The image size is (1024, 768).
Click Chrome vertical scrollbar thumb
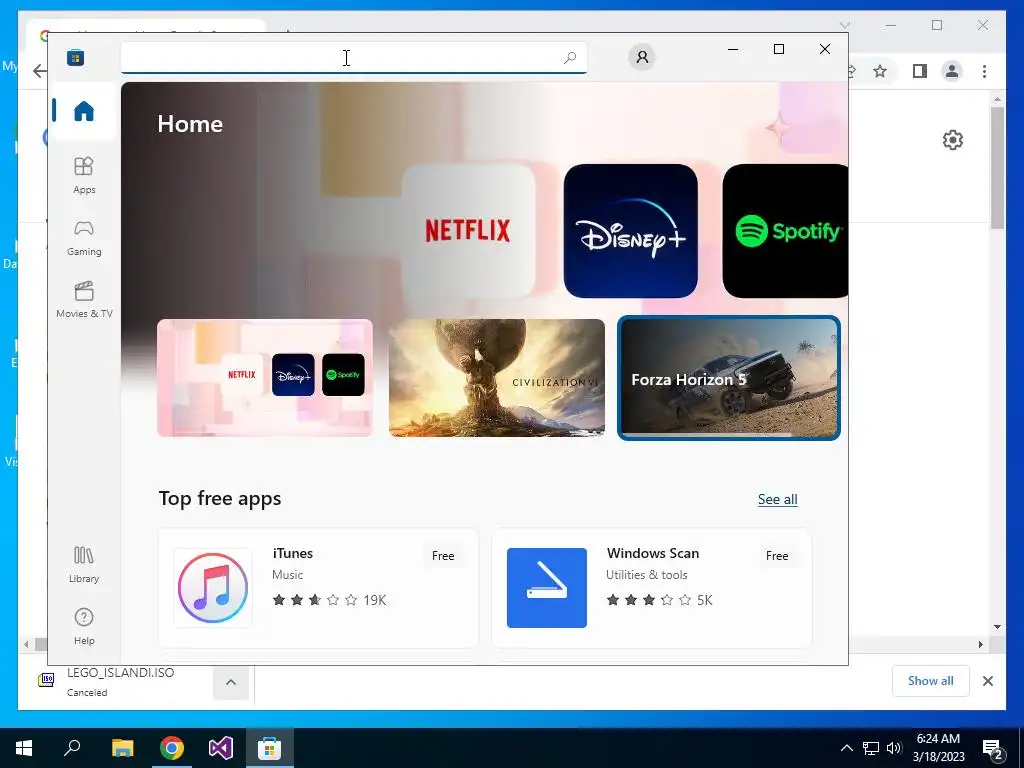tap(997, 167)
